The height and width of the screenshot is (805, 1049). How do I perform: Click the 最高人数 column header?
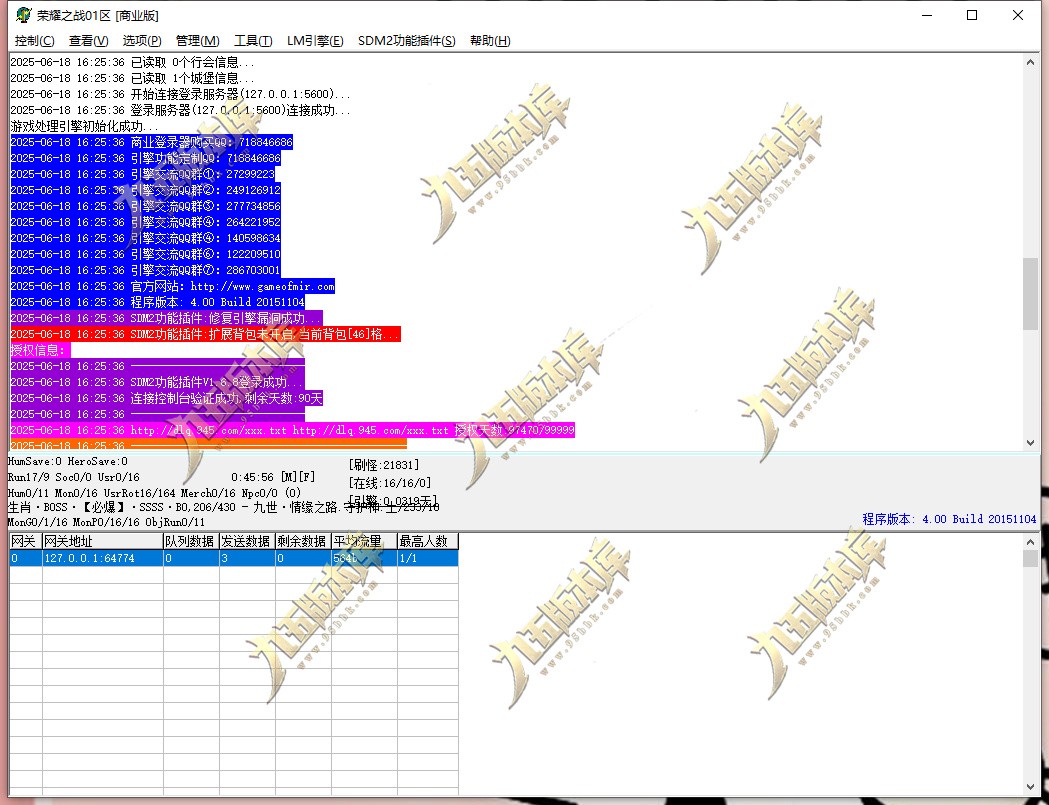(427, 541)
